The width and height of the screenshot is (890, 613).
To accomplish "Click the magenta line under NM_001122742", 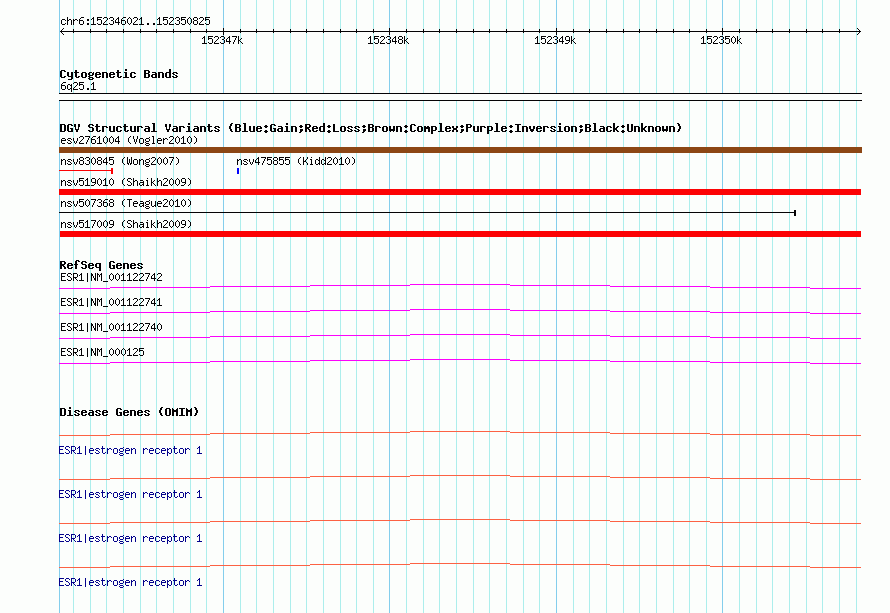I will point(460,286).
